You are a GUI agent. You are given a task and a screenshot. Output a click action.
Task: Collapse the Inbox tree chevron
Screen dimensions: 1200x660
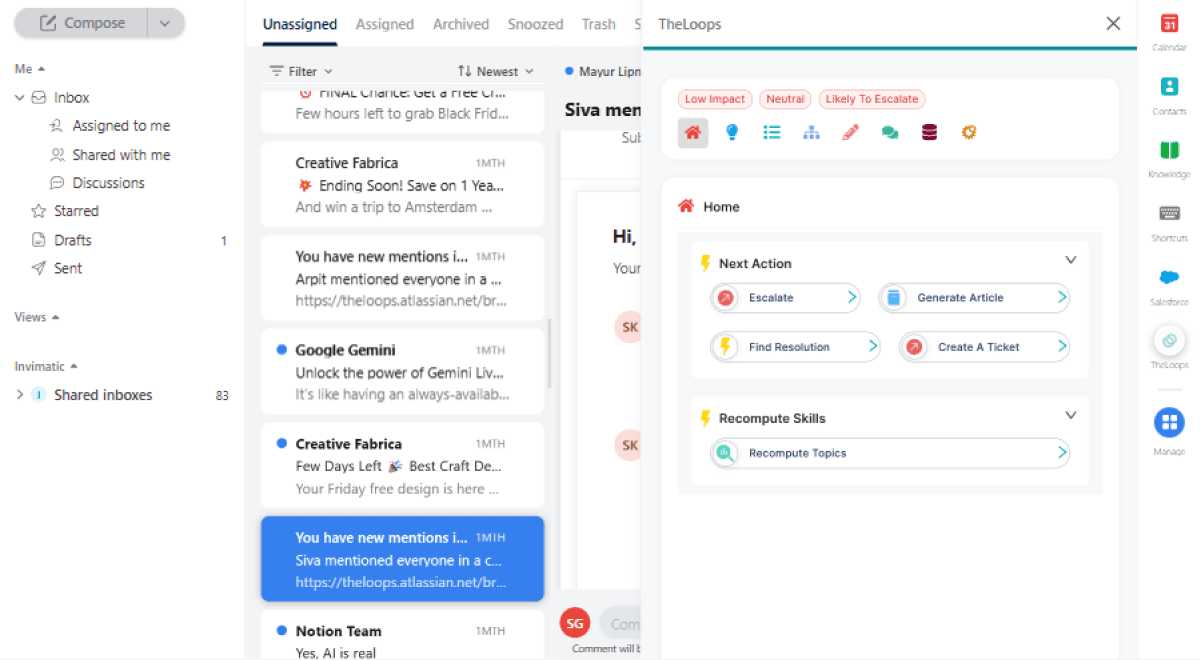19,98
